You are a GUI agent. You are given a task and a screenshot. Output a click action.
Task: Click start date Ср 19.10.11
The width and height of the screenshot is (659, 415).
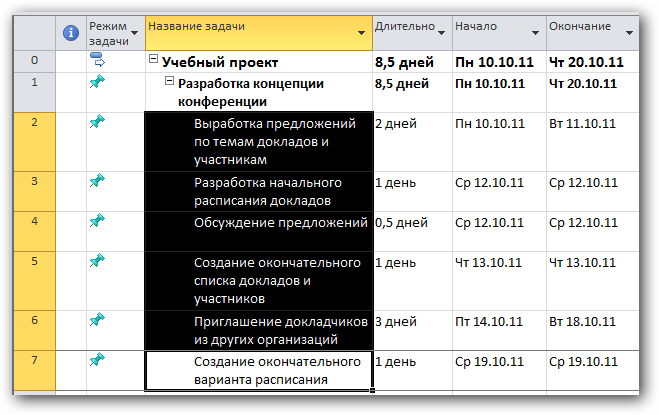[x=499, y=370]
